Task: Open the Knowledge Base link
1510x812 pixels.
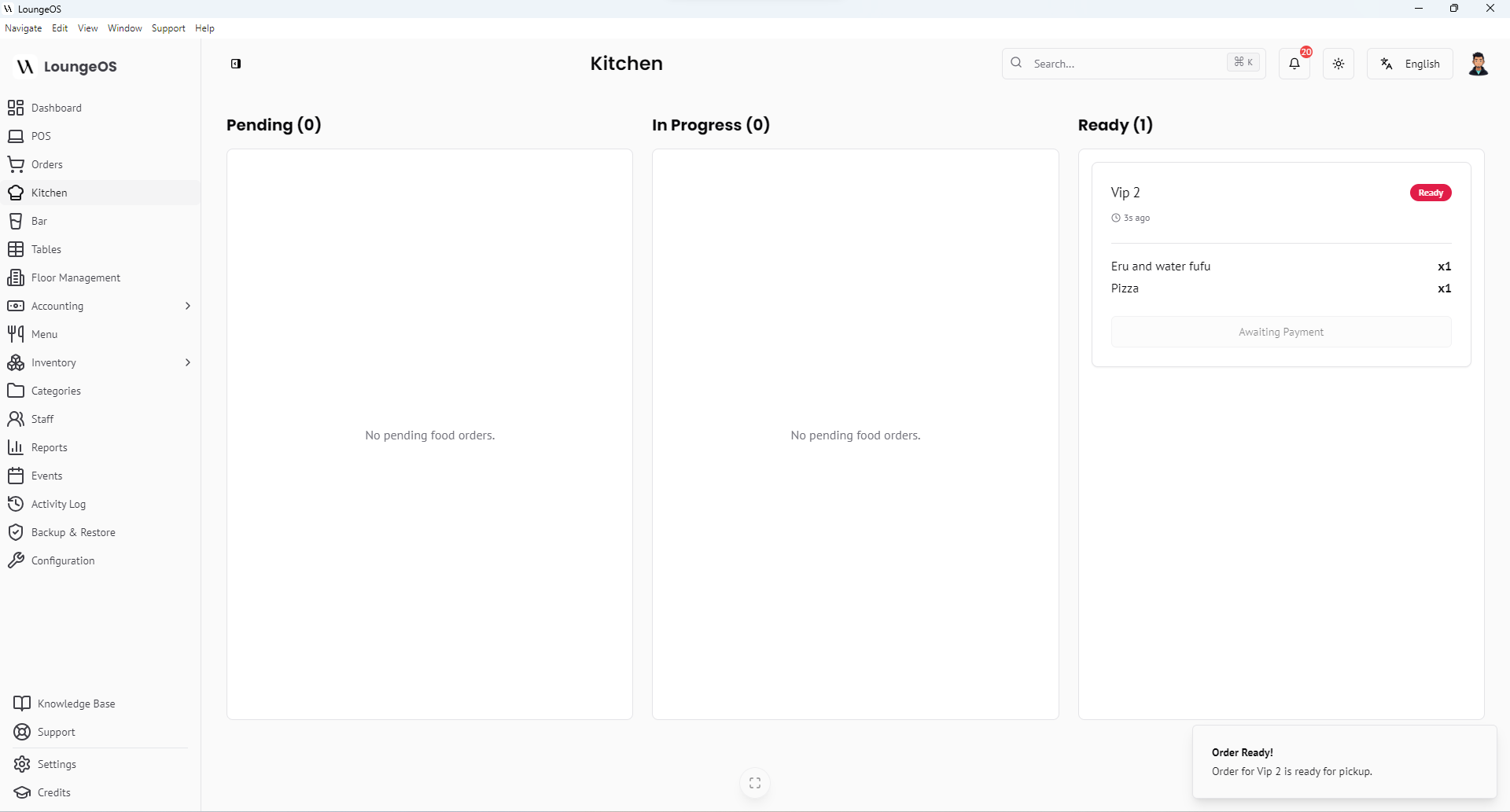Action: tap(76, 704)
